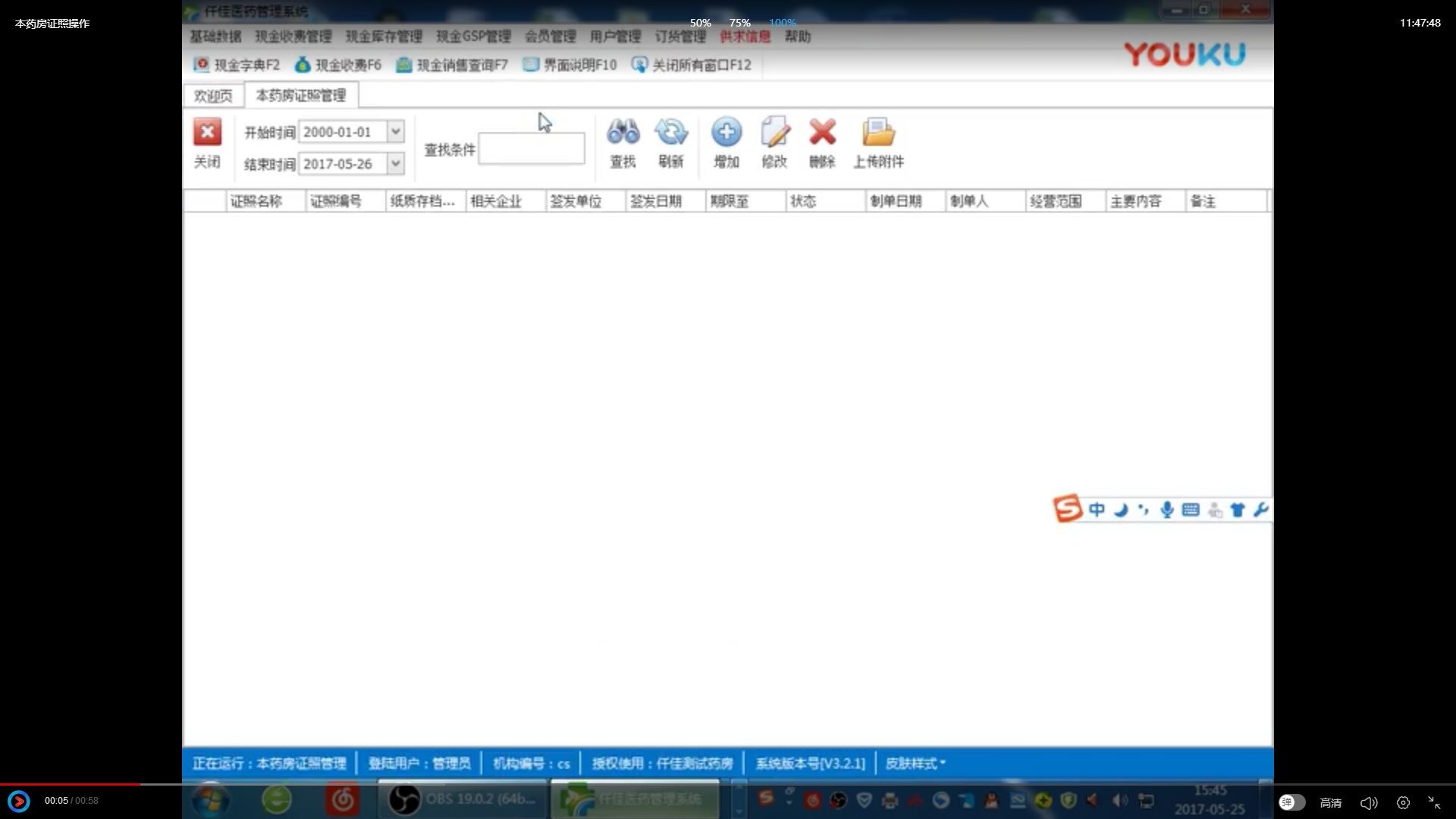Click 关闭所有窗口F12 shortcut
Viewport: 1456px width, 819px height.
[692, 65]
